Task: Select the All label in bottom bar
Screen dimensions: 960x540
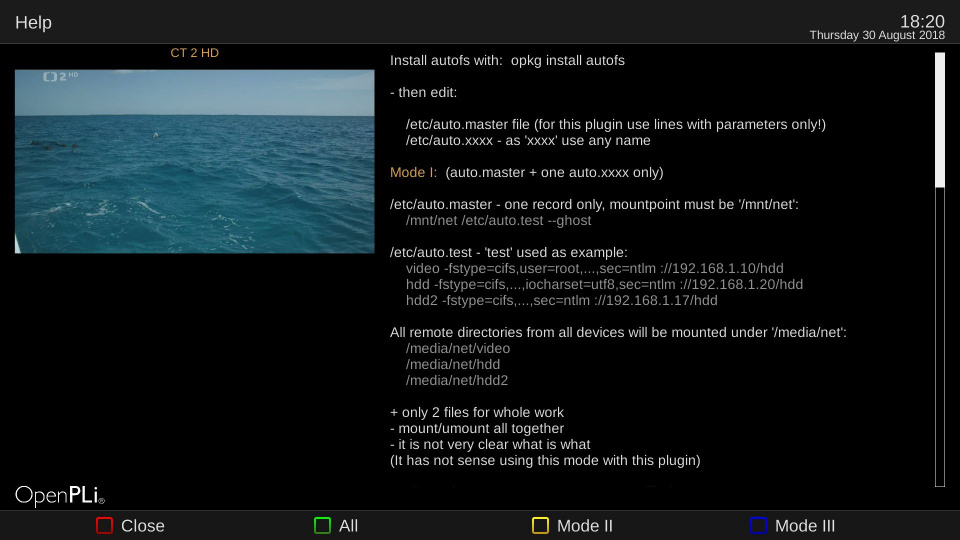Action: (348, 526)
